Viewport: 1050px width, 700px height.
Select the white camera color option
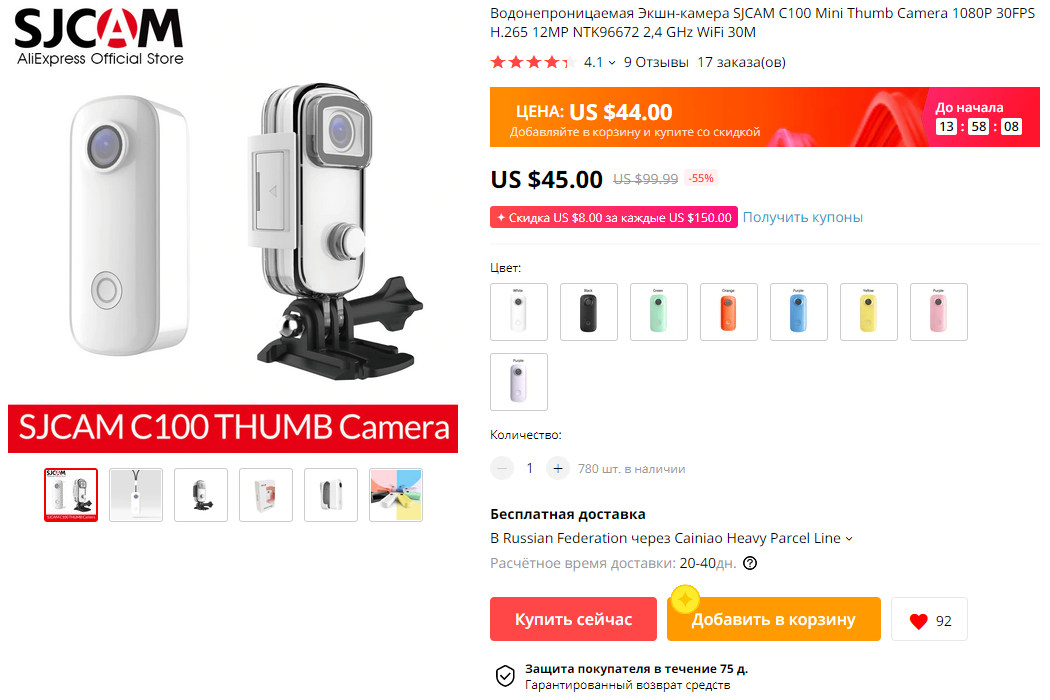point(519,312)
